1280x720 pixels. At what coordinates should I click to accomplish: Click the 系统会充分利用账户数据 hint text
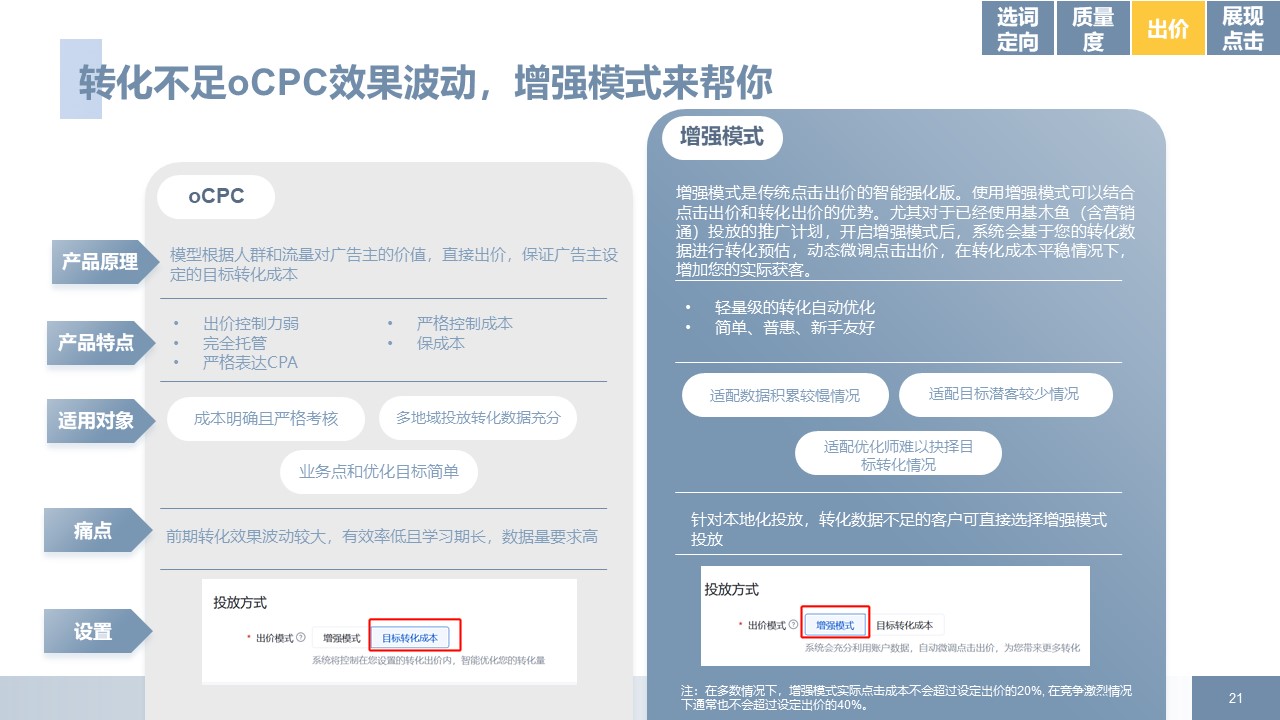[x=942, y=648]
